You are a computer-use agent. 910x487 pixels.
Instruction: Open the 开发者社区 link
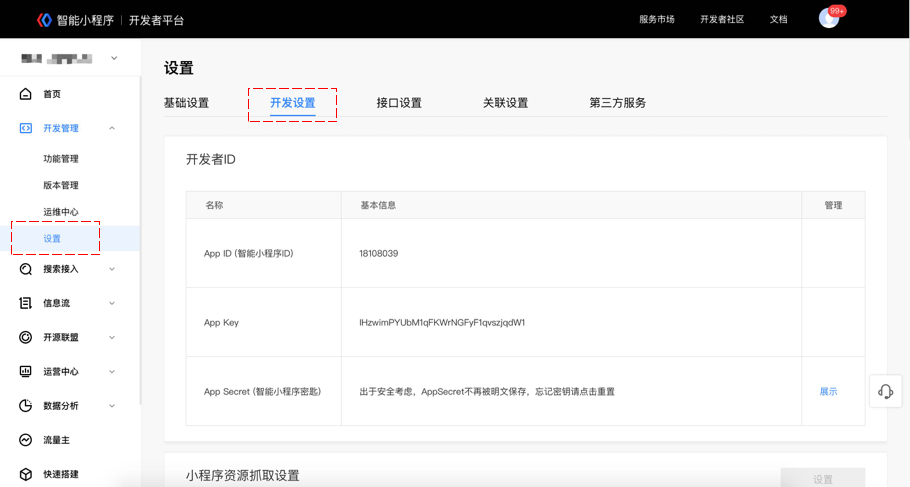[722, 19]
